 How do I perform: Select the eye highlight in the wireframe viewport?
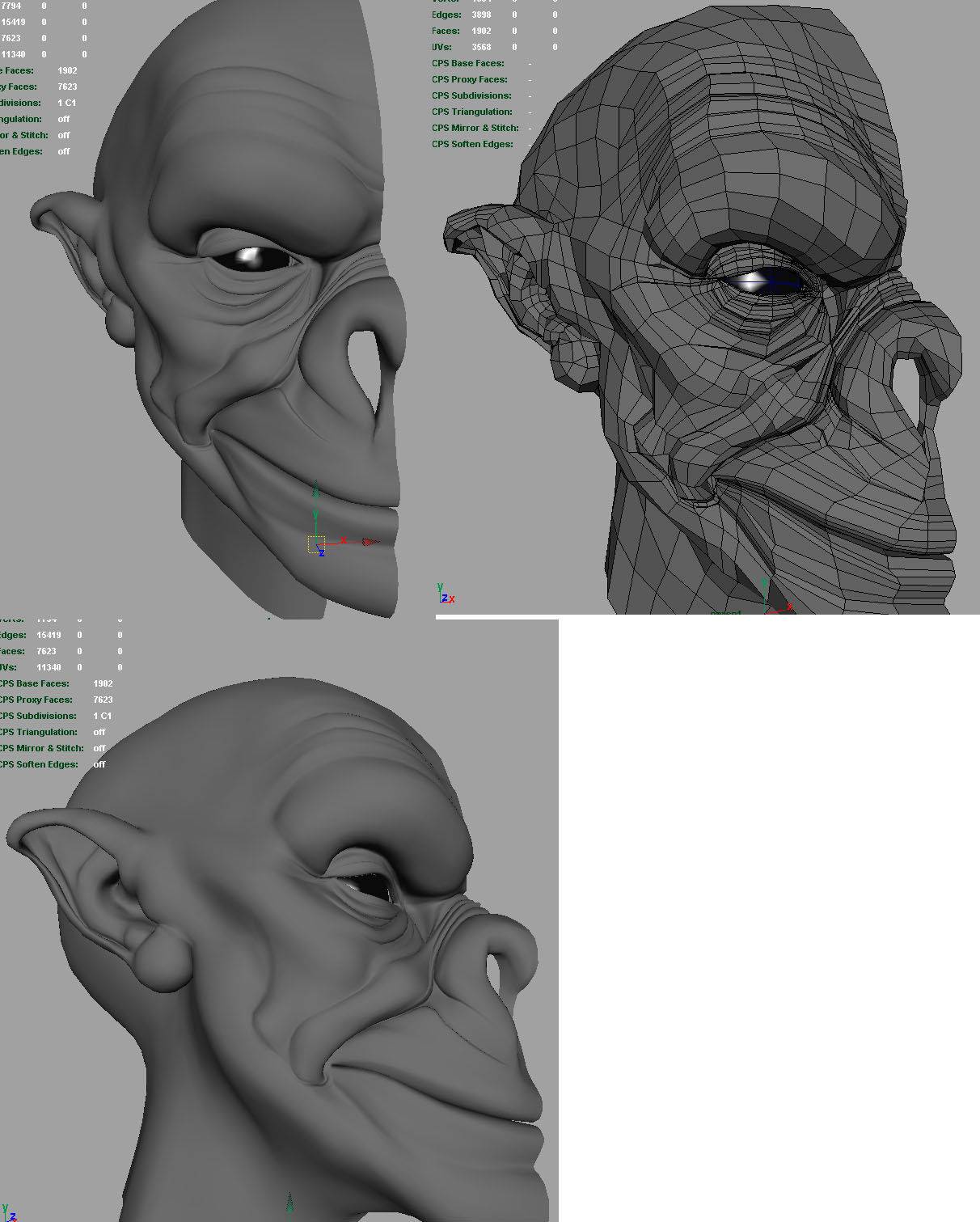point(752,281)
